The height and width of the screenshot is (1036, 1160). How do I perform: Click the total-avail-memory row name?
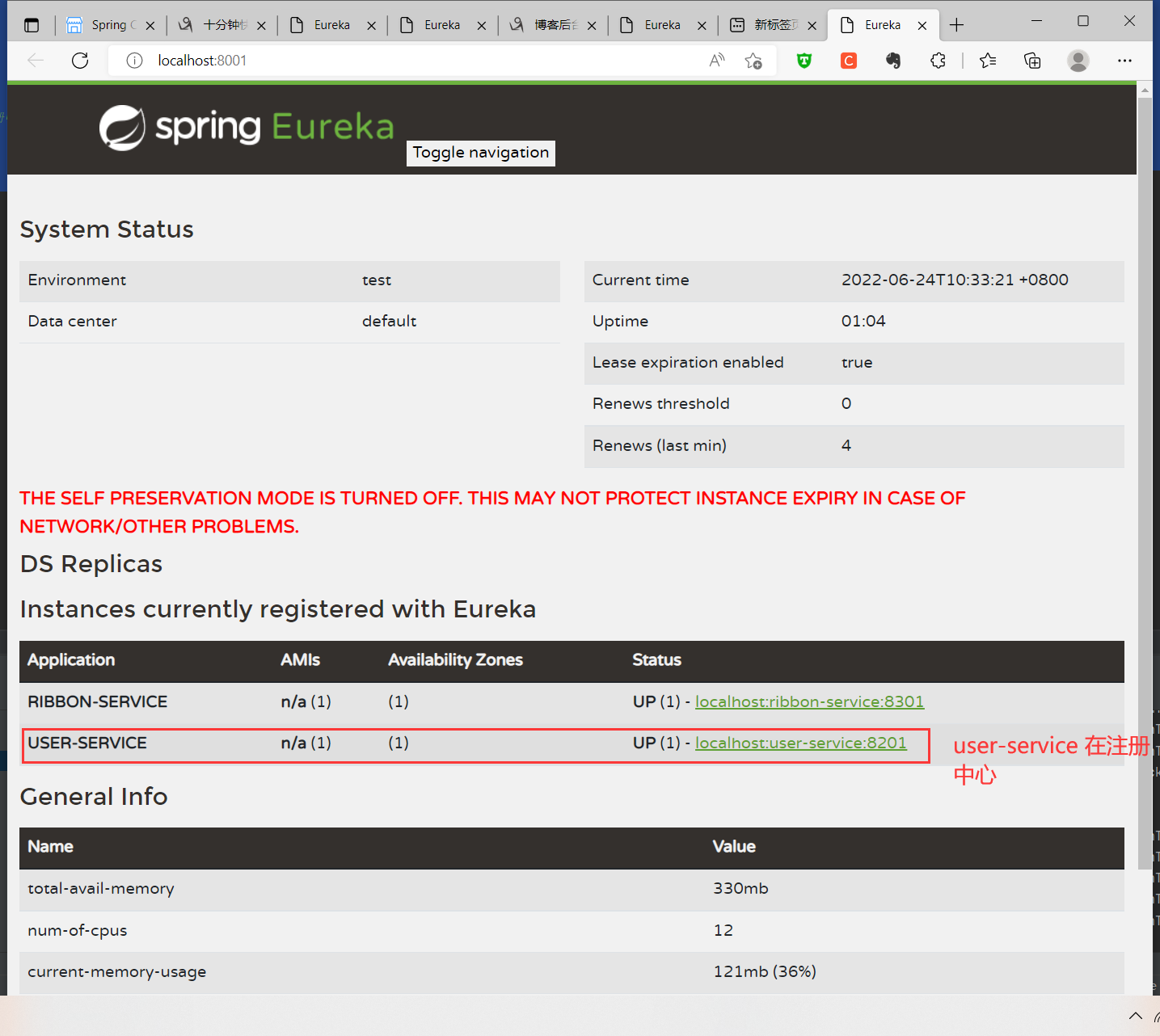coord(101,889)
